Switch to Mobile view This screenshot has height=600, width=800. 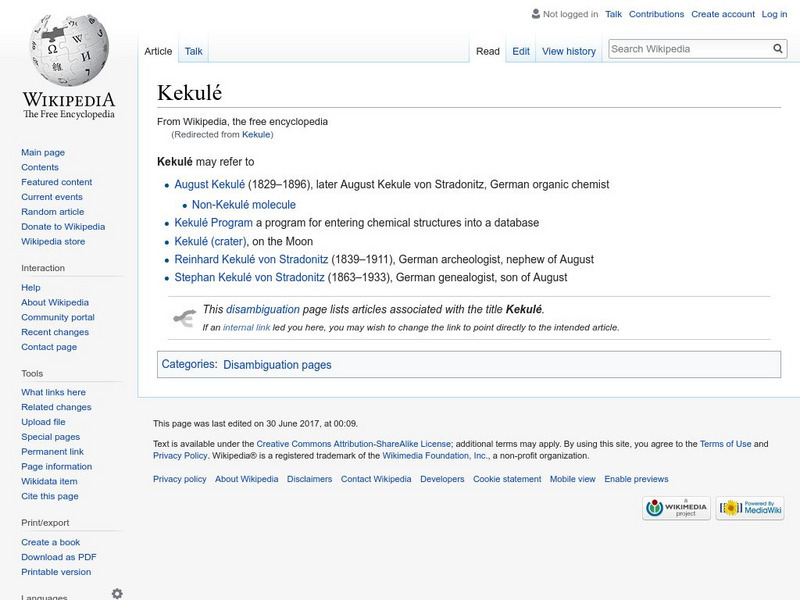coord(572,479)
